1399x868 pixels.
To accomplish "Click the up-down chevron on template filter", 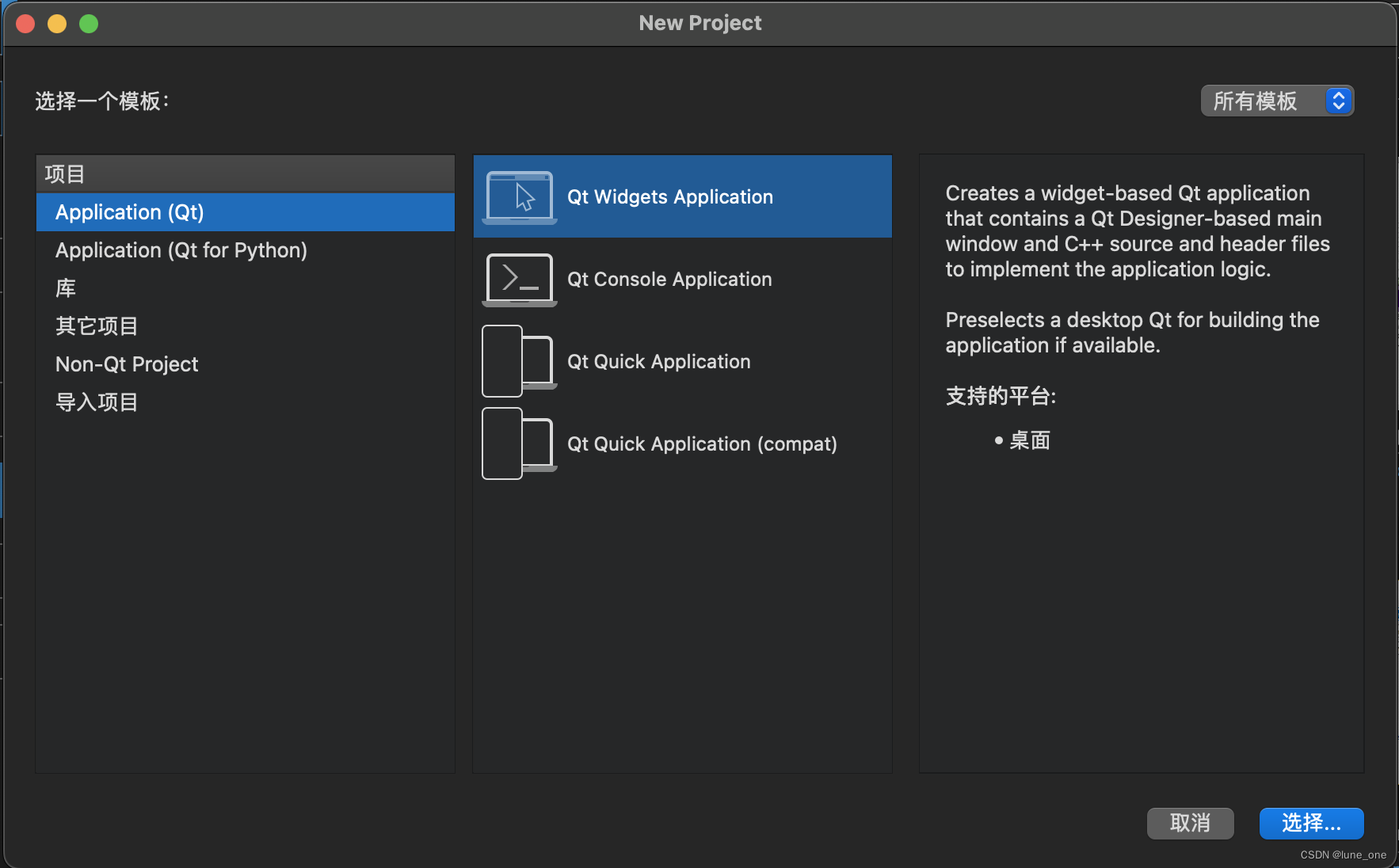I will point(1338,101).
